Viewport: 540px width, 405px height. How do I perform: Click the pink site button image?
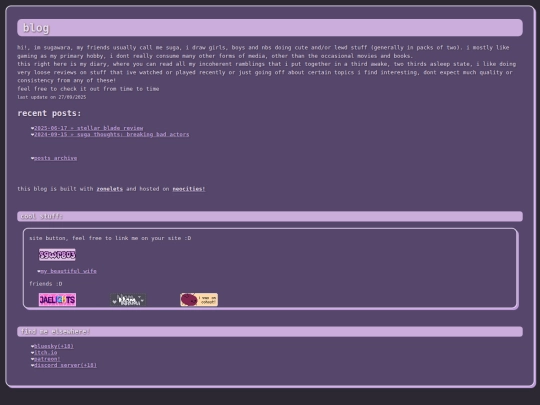click(57, 255)
